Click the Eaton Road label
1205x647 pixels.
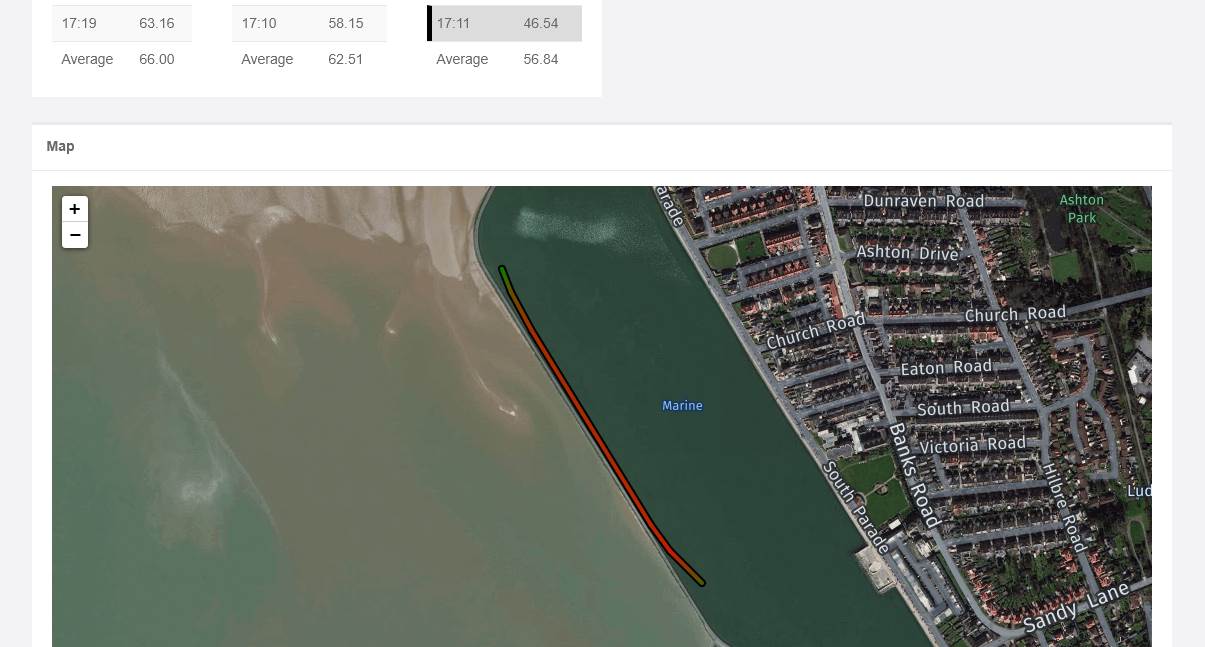[945, 368]
